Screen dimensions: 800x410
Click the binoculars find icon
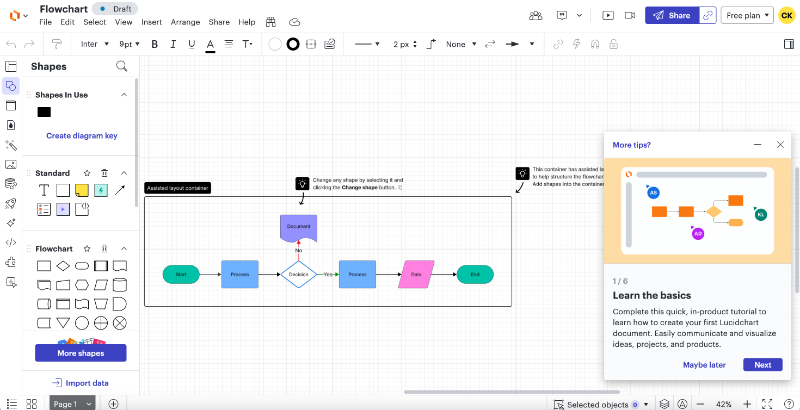coord(271,22)
